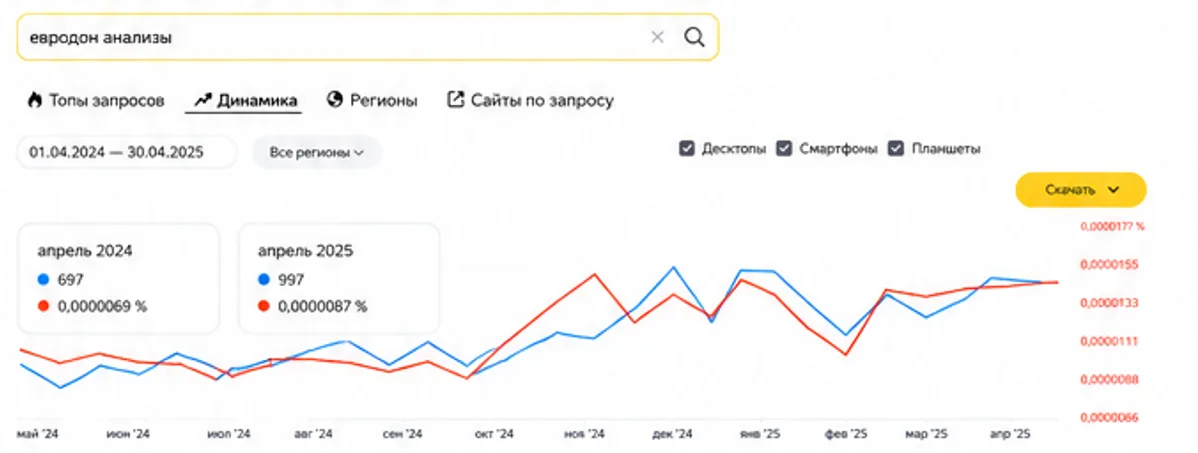The image size is (1198, 453).
Task: Open the Все регионы dropdown
Action: tap(317, 153)
